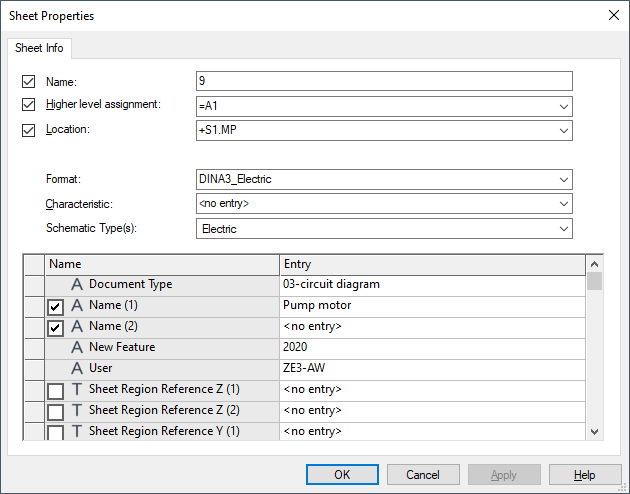
Task: Uncheck the Name checkbox at top
Action: pos(29,82)
